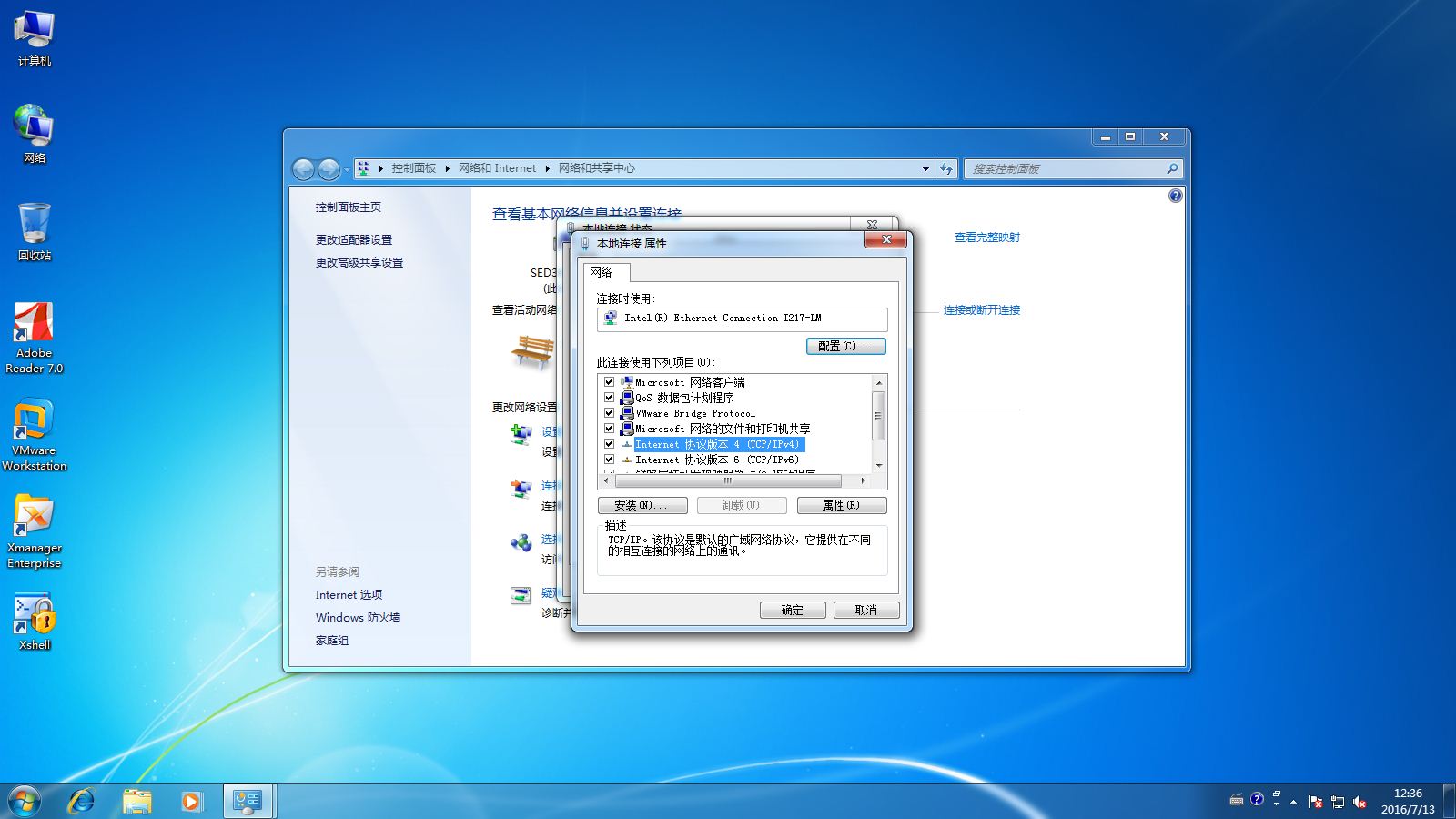Uncheck VMware Bridge Protocol checkbox

pos(609,413)
